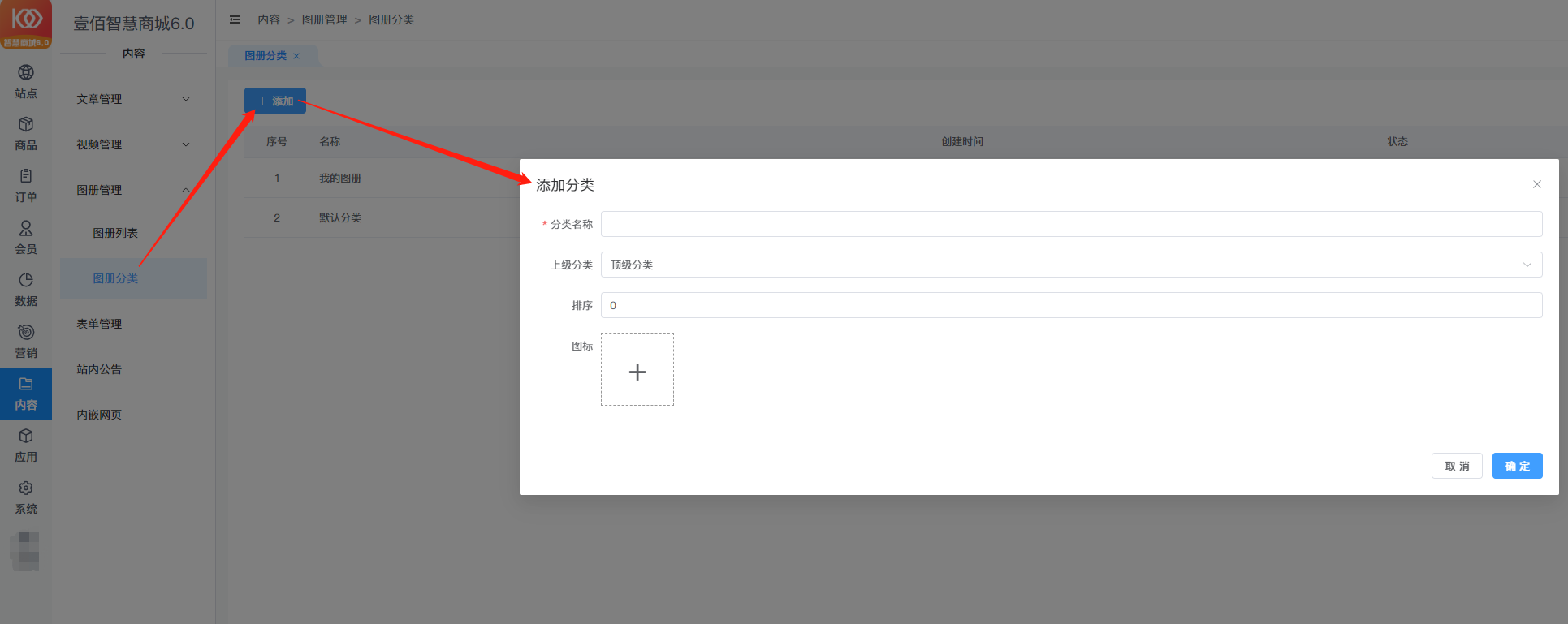Open the 商品 sidebar section
This screenshot has width=1568, height=624.
coord(26,134)
